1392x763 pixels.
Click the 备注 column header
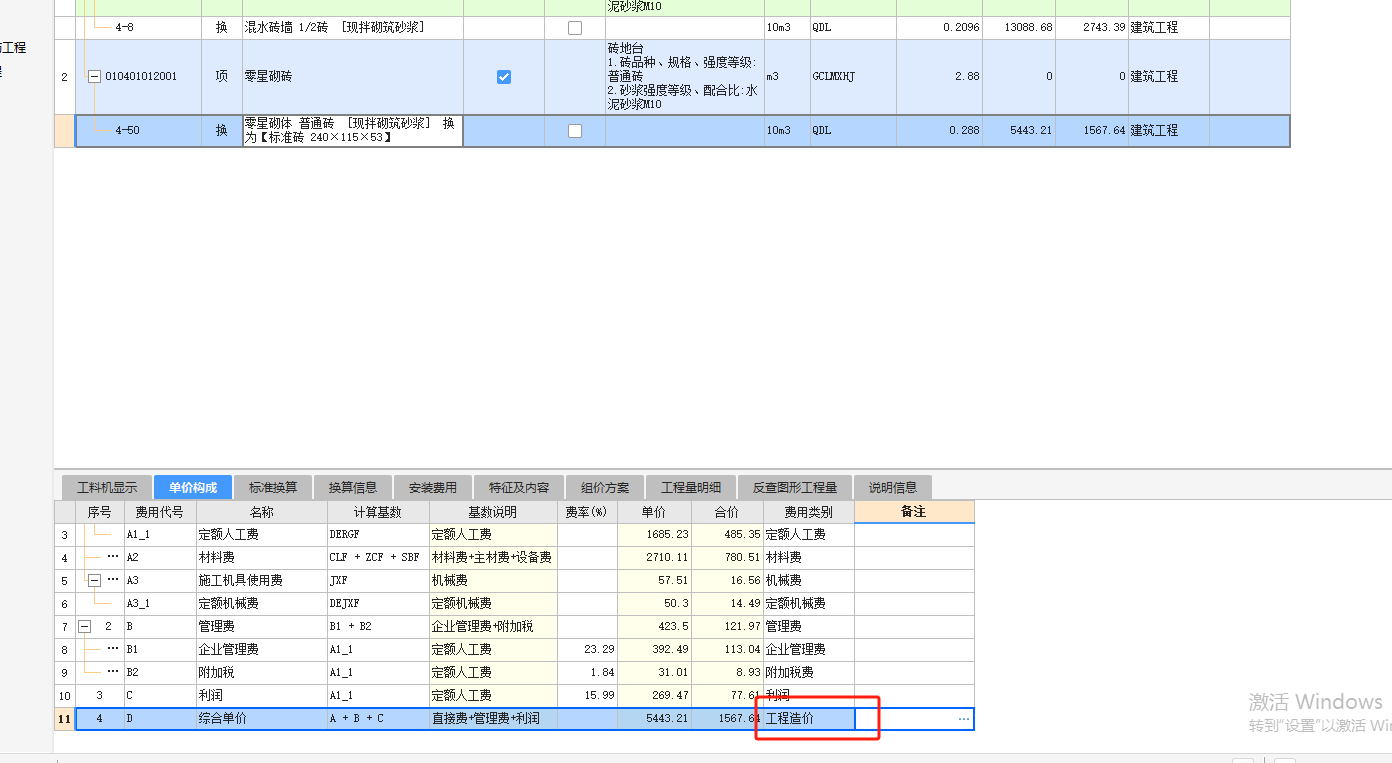coord(914,511)
